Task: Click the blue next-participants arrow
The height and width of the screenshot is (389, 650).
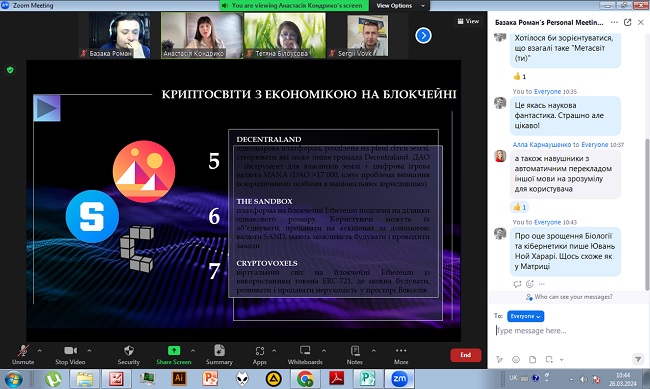Action: (423, 35)
